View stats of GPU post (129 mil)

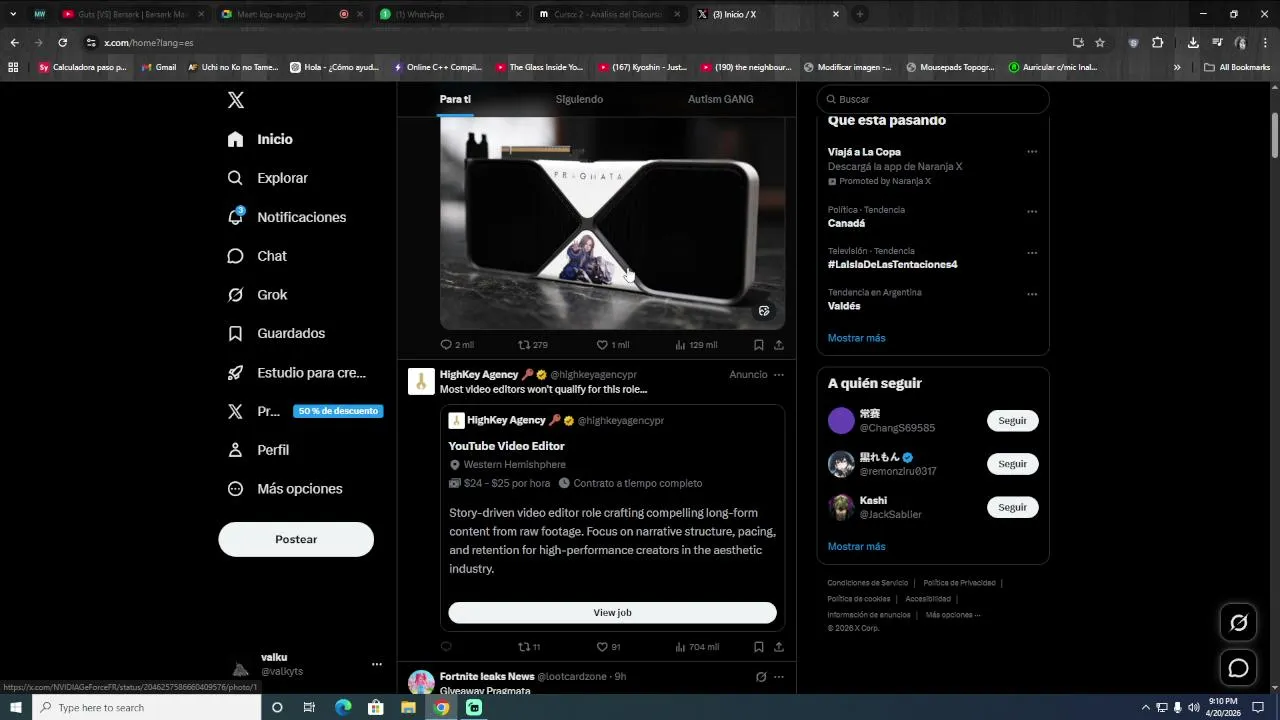pos(696,345)
